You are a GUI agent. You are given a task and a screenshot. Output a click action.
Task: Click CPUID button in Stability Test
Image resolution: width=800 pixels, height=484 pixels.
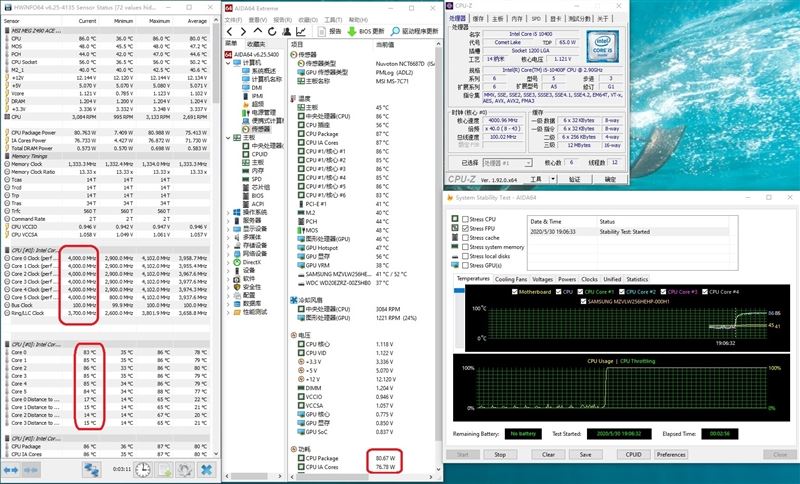[633, 454]
